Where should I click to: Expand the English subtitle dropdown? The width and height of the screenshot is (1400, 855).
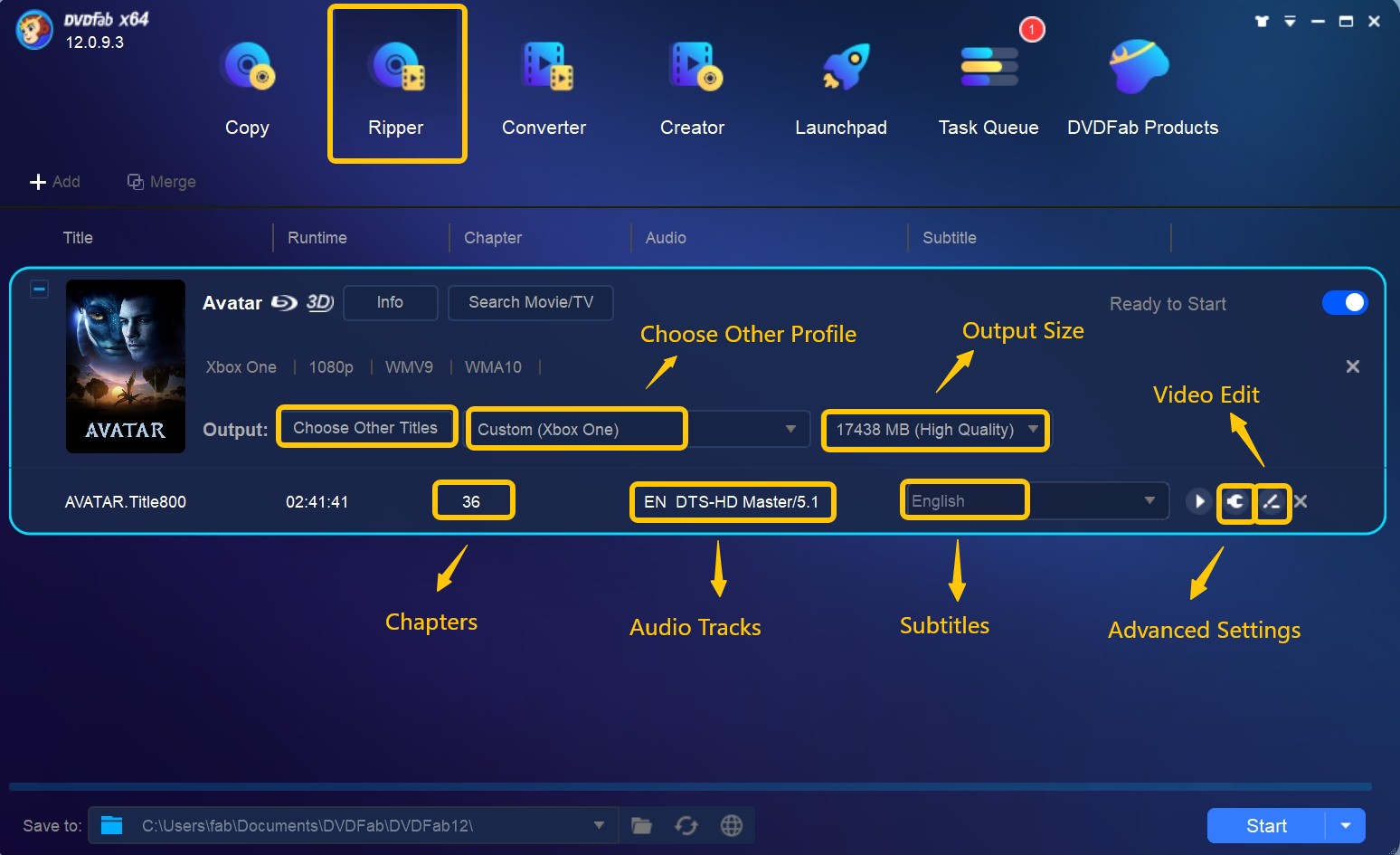point(1149,501)
